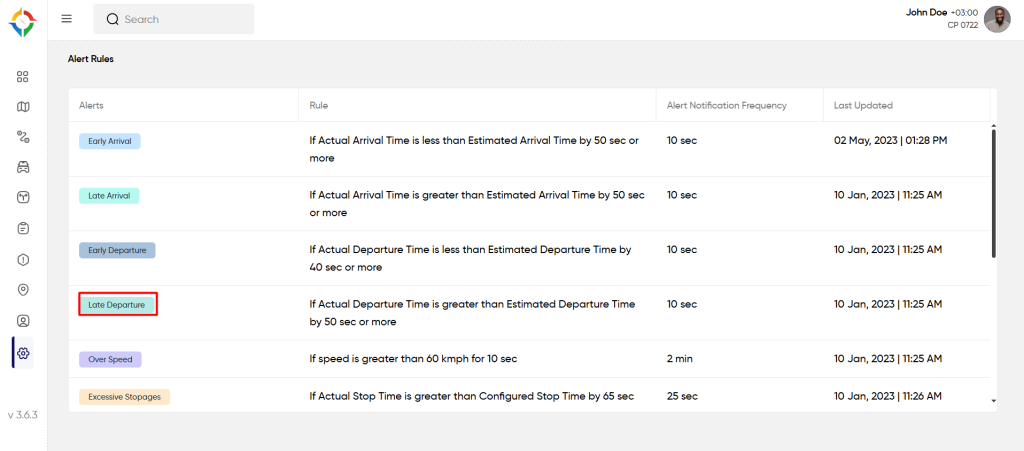
Task: Open the vehicle icon in sidebar
Action: tap(23, 167)
